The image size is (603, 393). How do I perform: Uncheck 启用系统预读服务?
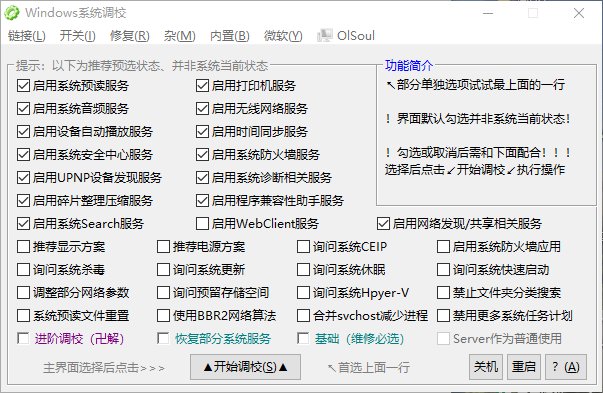[x=23, y=85]
